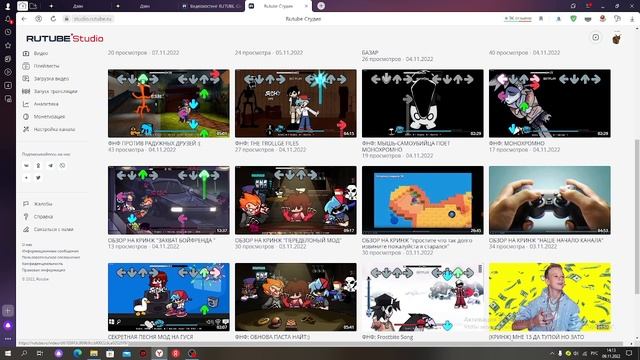Click the page vertical scrollbar
The width and height of the screenshot is (640, 360).
pyautogui.click(x=637, y=216)
